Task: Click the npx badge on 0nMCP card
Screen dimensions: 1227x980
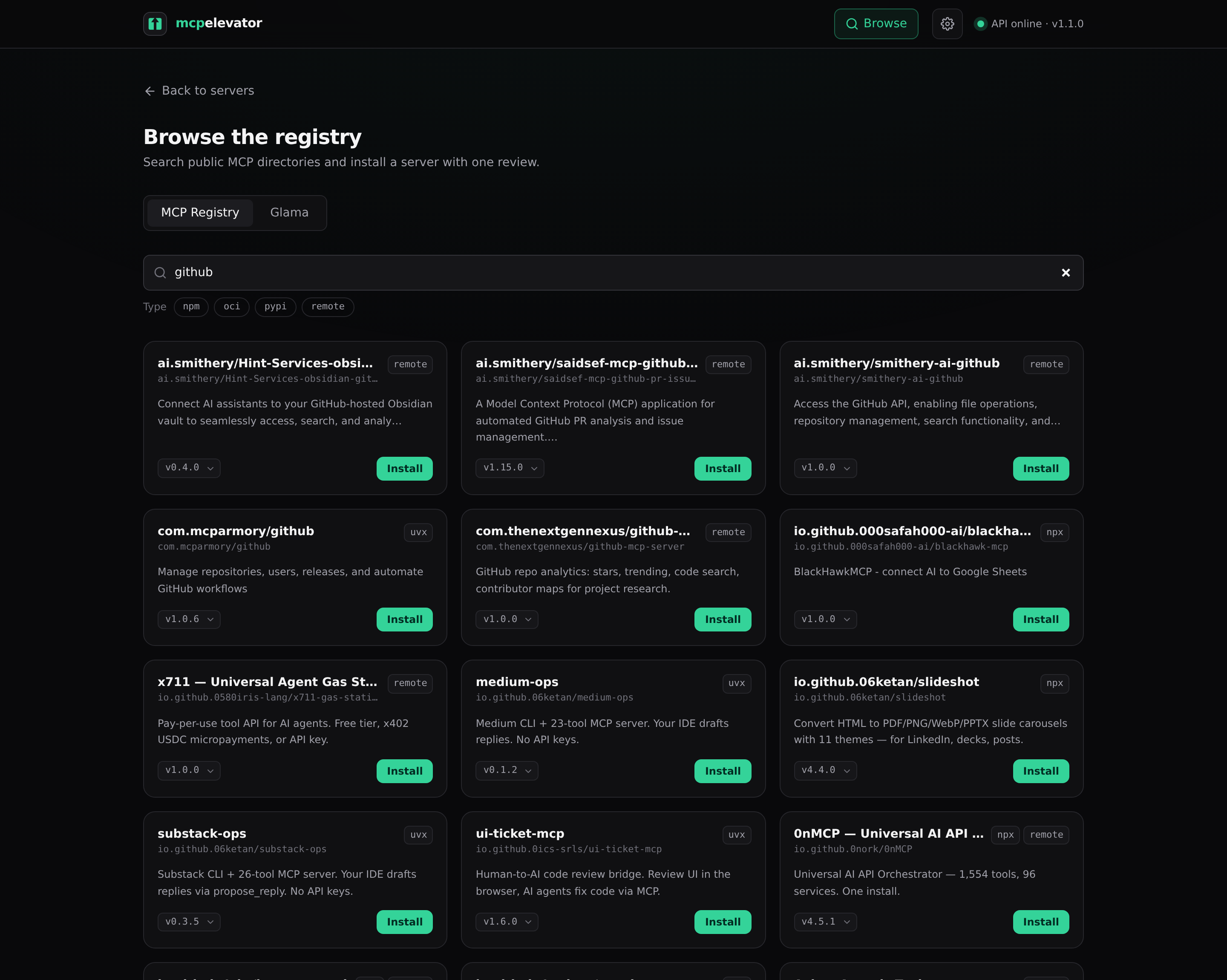Action: tap(1005, 835)
